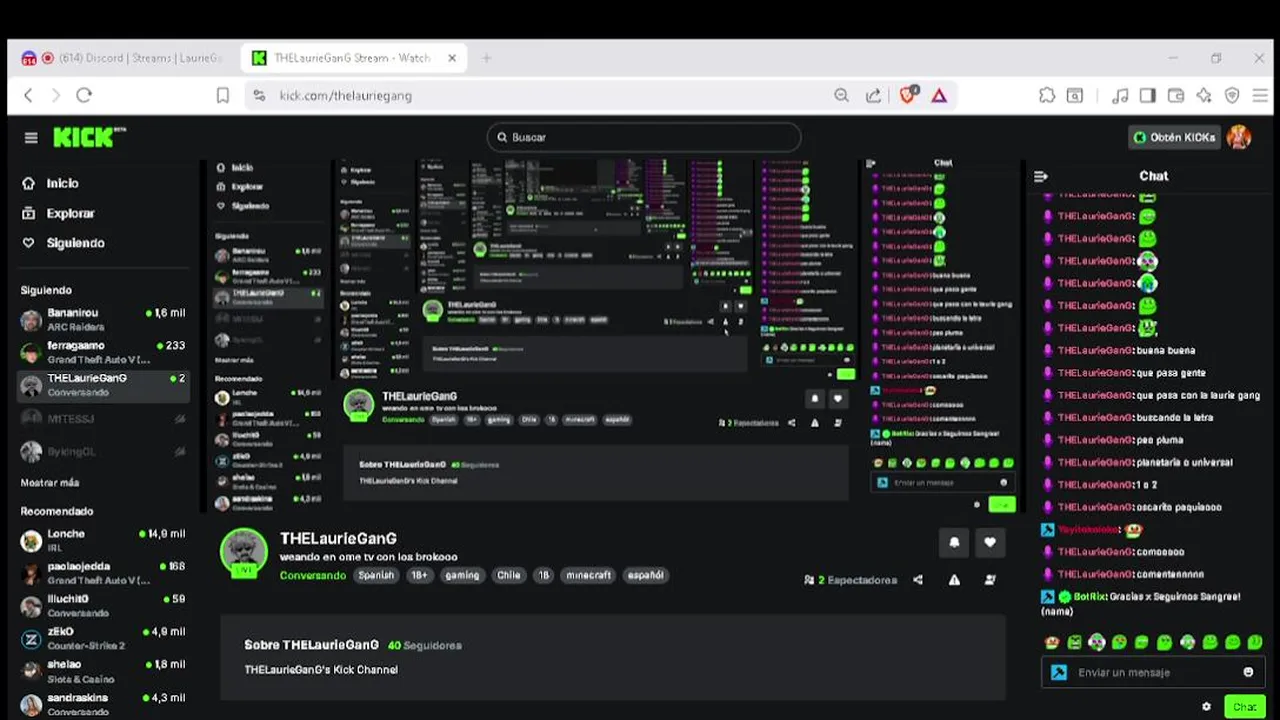Focus the Buscar search field
The height and width of the screenshot is (720, 1280).
644,137
